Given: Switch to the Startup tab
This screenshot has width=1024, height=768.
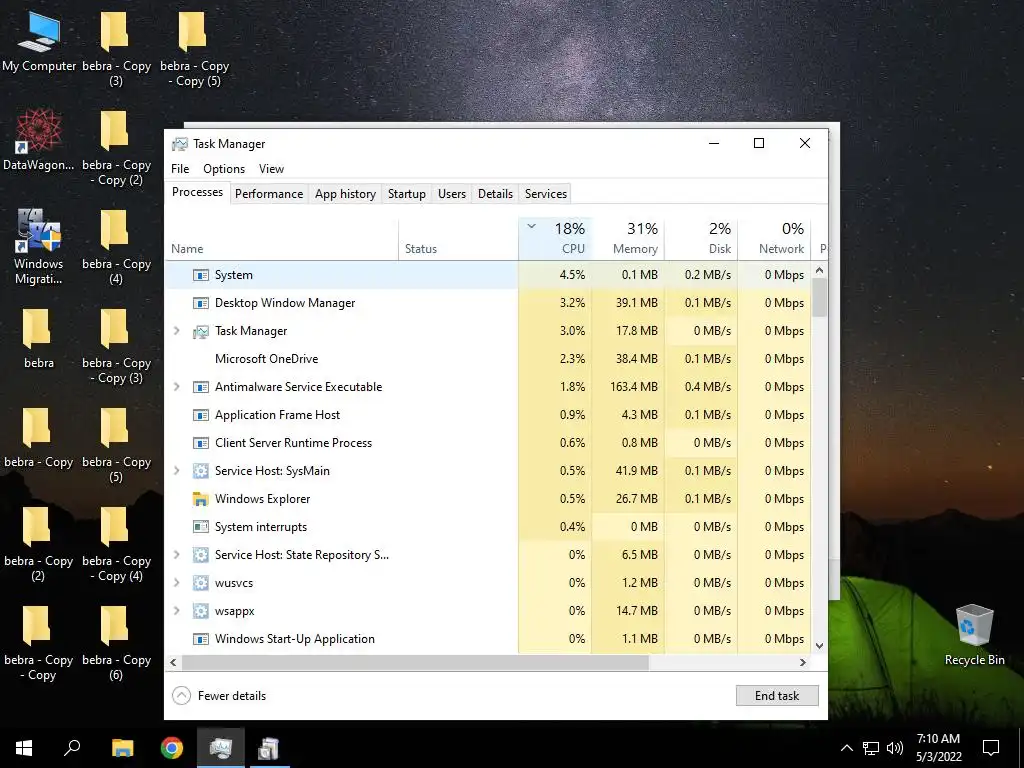Looking at the screenshot, I should (406, 194).
